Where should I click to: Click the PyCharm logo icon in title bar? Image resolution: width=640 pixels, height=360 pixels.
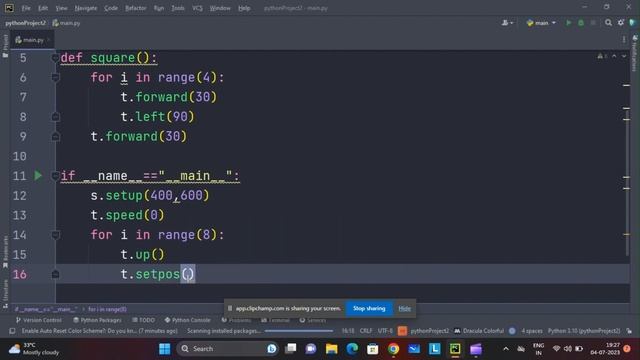pos(9,8)
